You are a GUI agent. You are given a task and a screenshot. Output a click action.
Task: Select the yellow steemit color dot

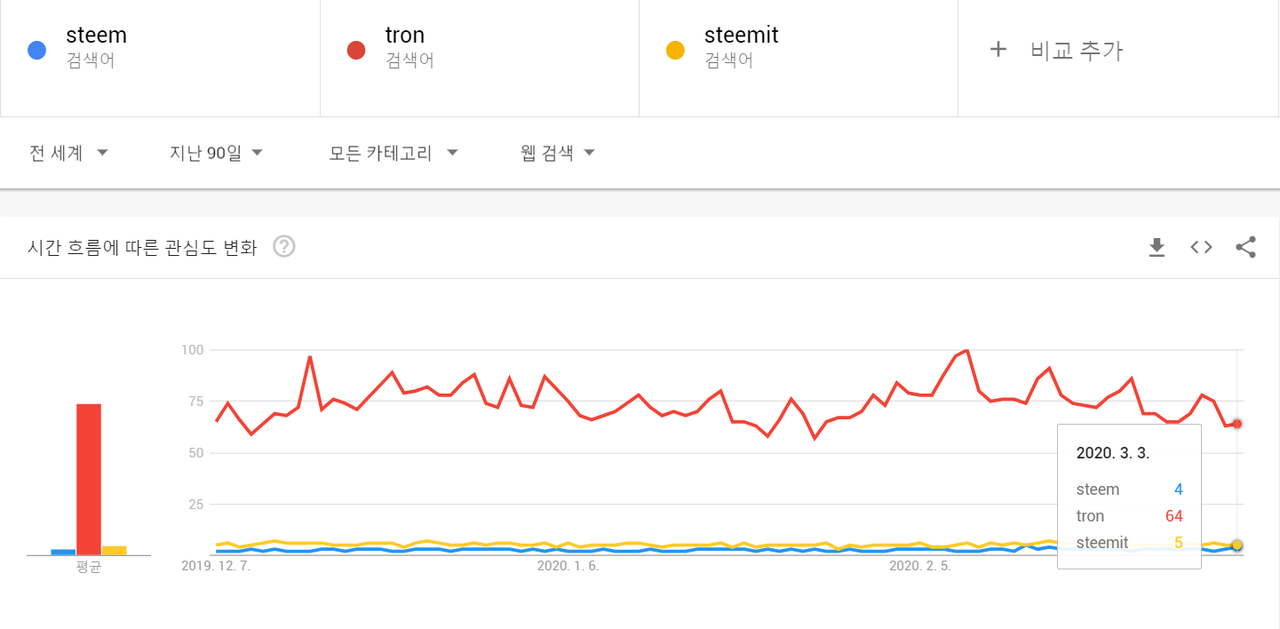[x=675, y=50]
